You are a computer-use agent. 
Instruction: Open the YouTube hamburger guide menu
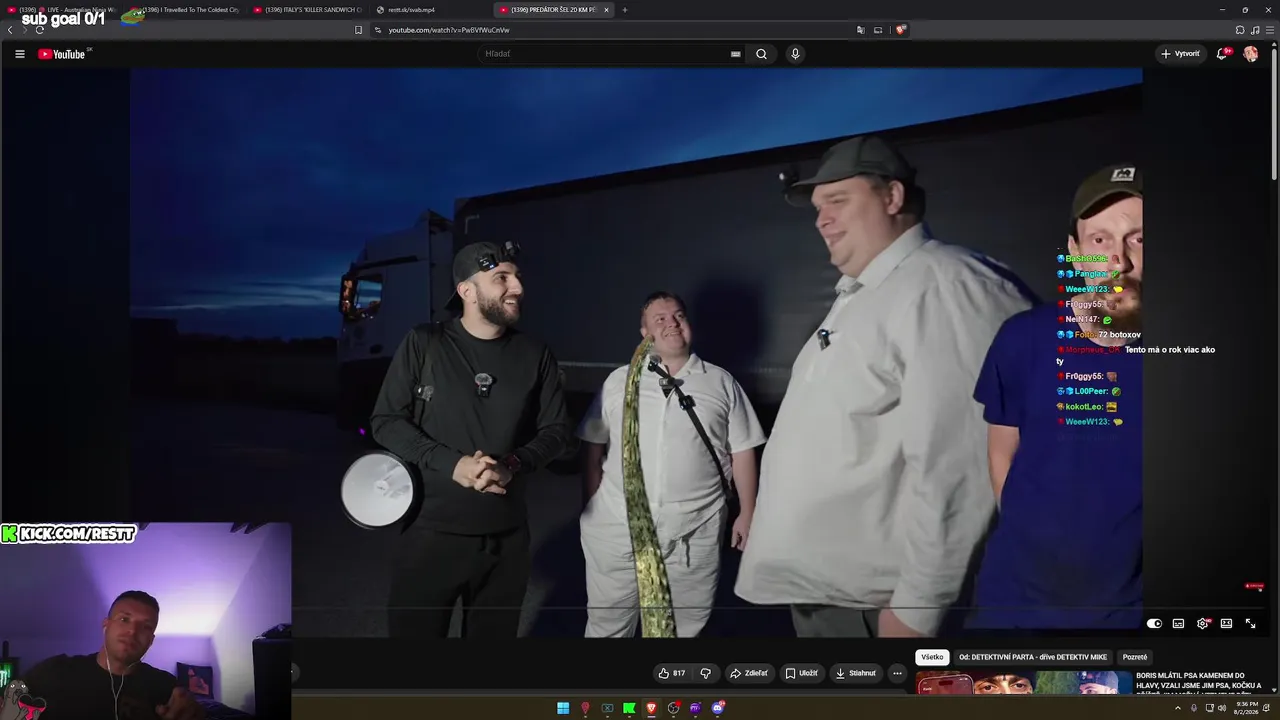(20, 54)
